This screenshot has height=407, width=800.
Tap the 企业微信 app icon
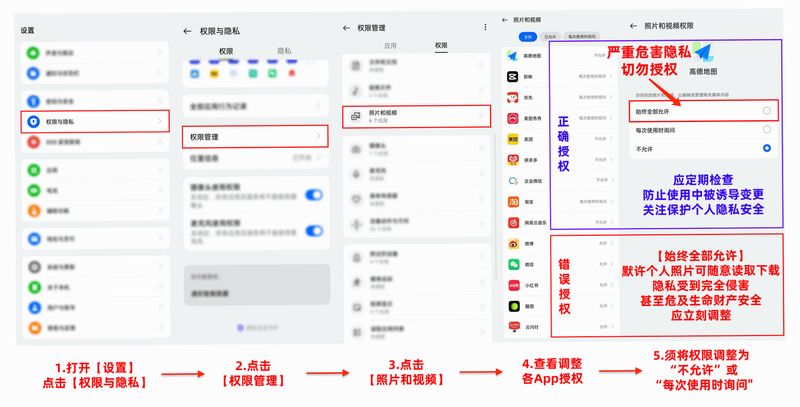513,181
